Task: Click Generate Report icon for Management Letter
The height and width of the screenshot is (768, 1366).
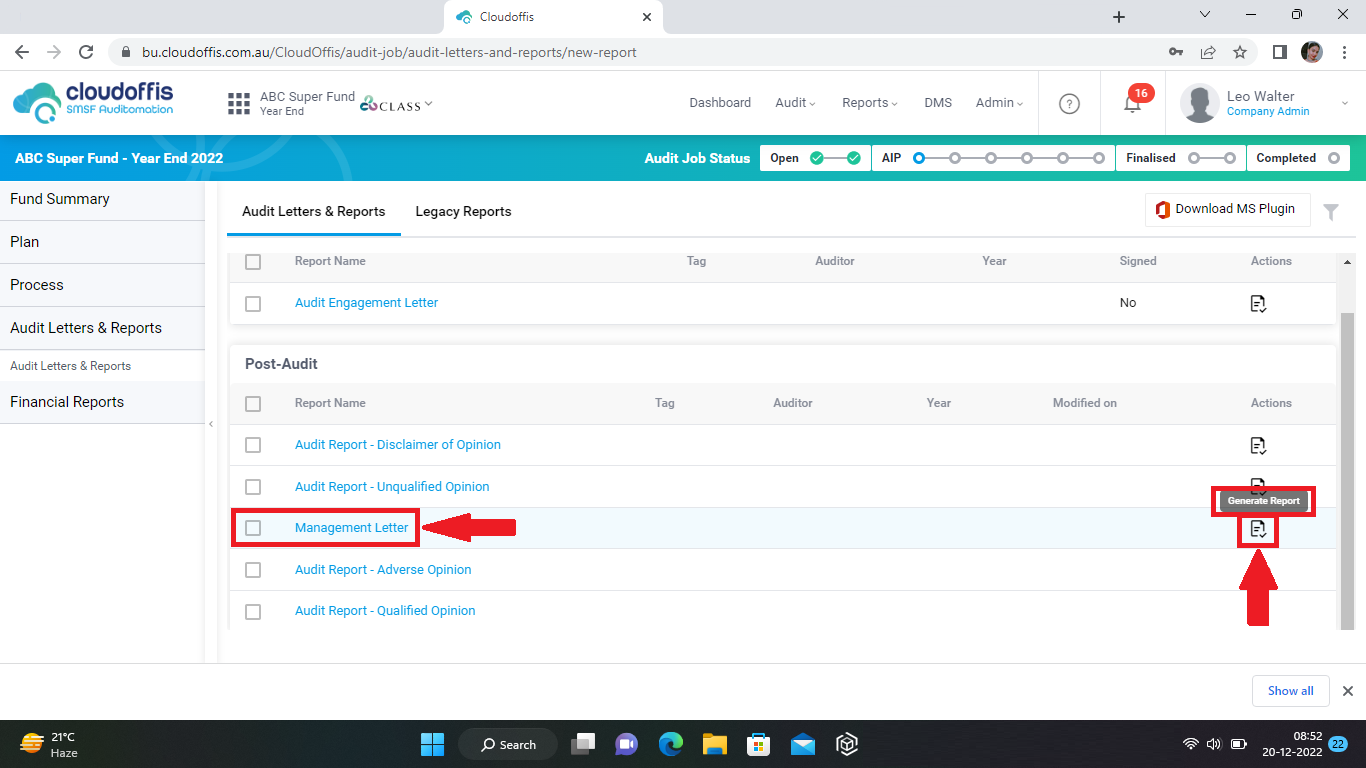Action: click(1258, 529)
